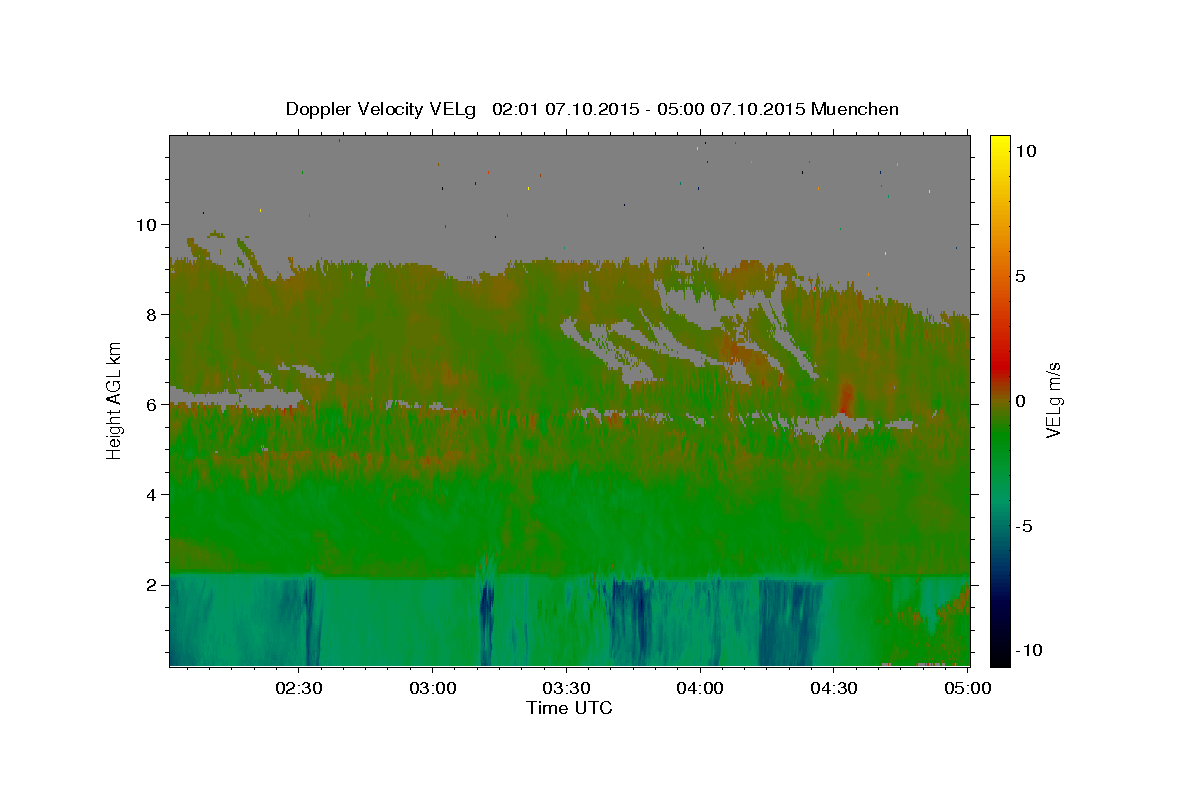Click the height tick label 4
The height and width of the screenshot is (800, 1200).
(153, 494)
